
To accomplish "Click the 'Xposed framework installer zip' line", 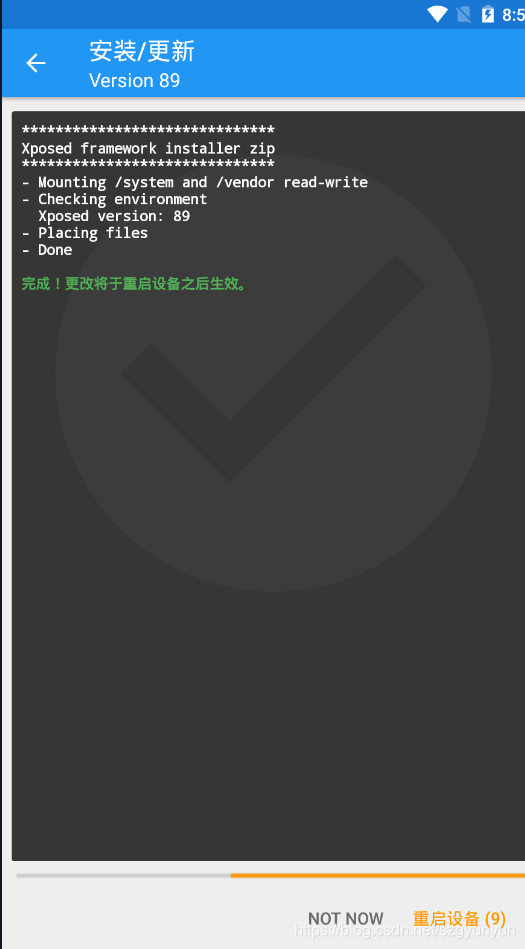I will [148, 148].
